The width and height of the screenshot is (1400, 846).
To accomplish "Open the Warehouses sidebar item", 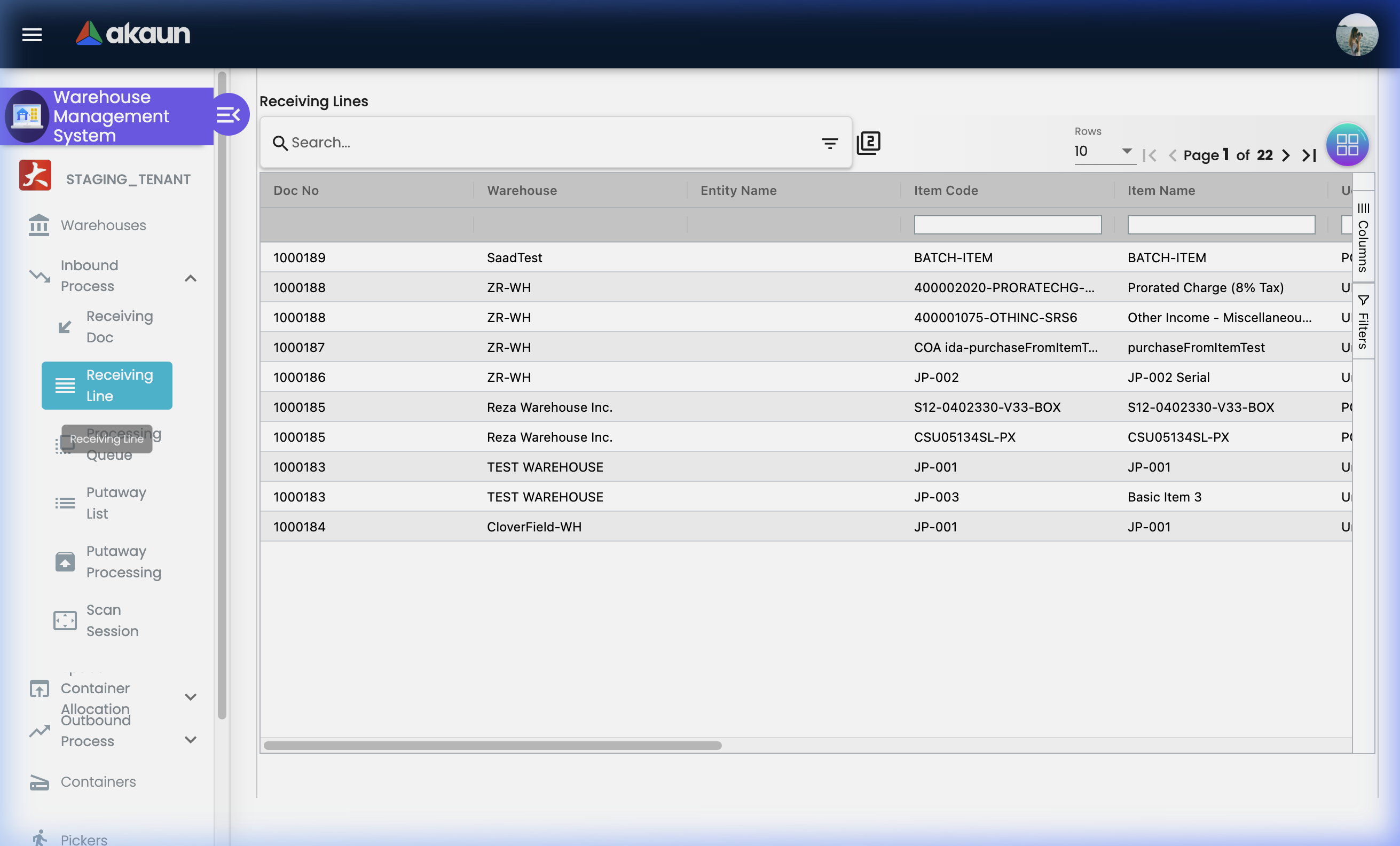I will tap(103, 225).
